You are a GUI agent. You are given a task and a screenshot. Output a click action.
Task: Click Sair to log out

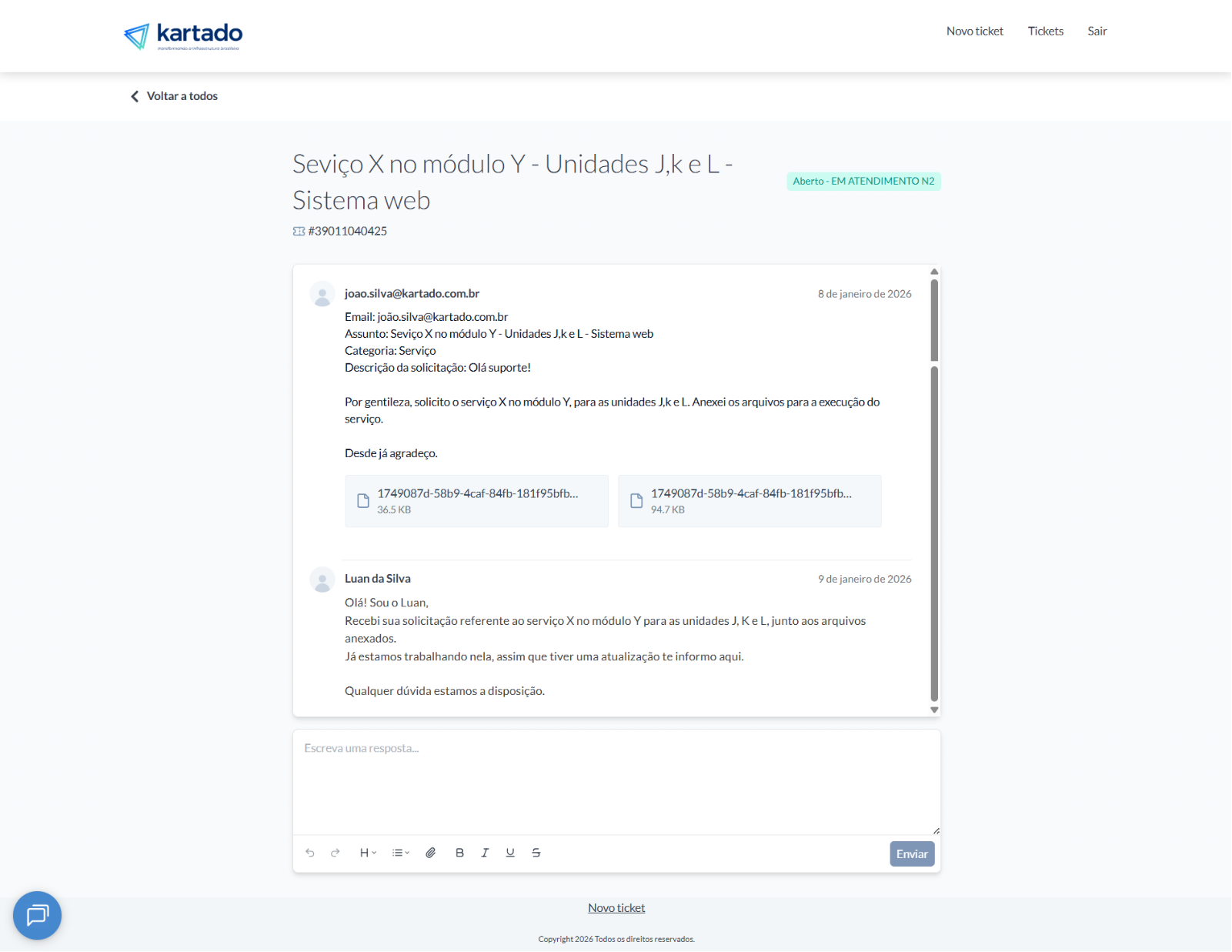pyautogui.click(x=1097, y=32)
